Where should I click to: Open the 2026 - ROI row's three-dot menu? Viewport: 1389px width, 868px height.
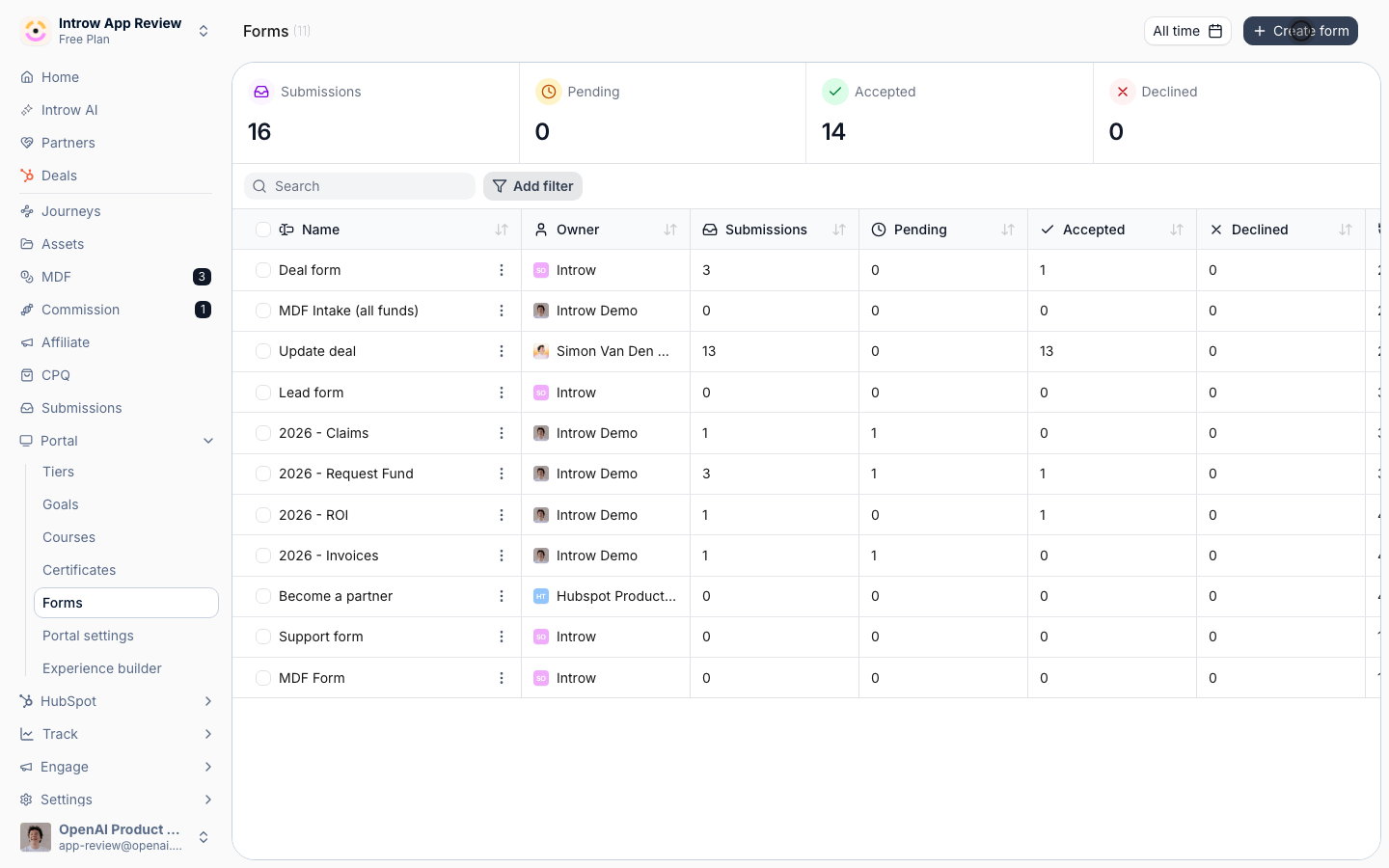(x=502, y=515)
